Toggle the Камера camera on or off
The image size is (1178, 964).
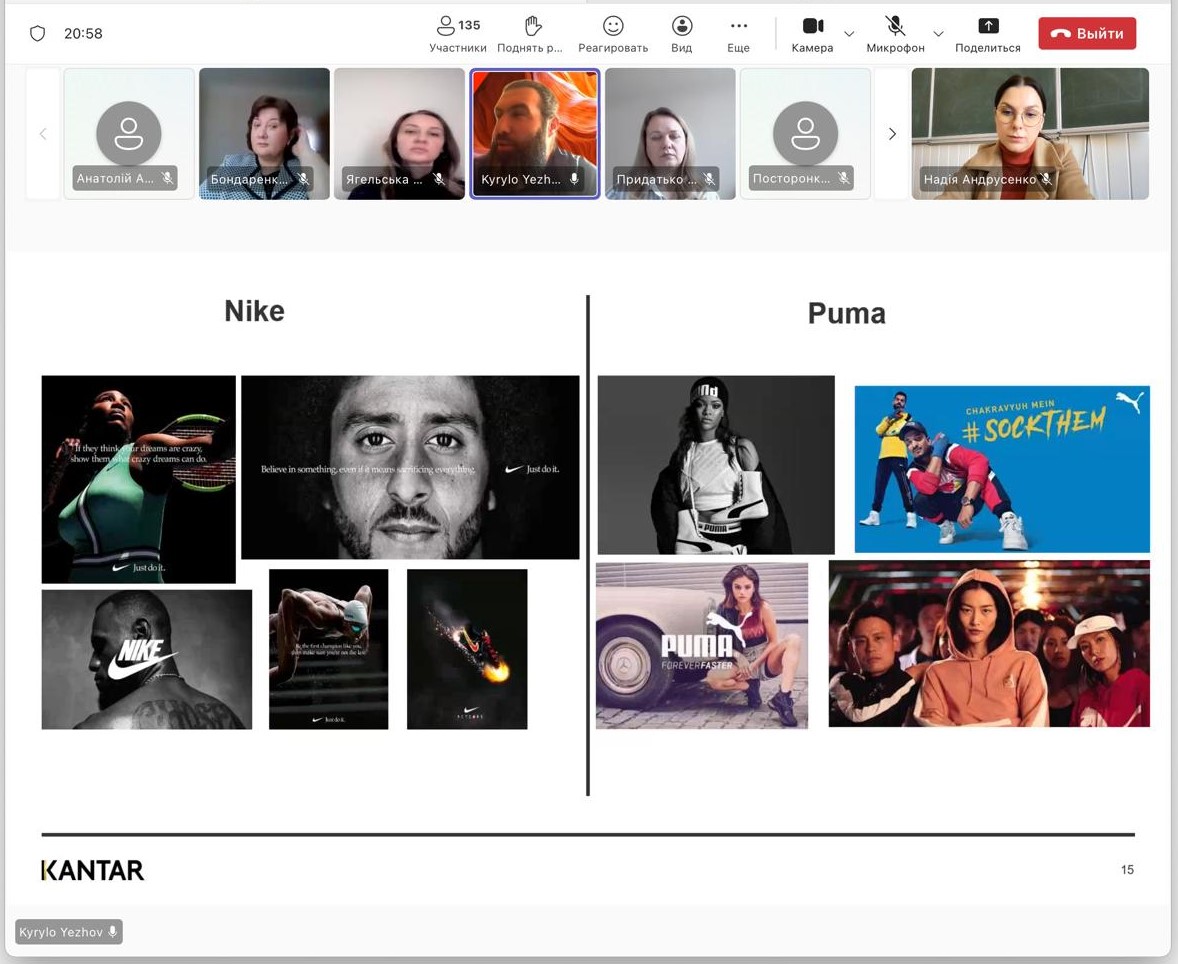coord(812,33)
